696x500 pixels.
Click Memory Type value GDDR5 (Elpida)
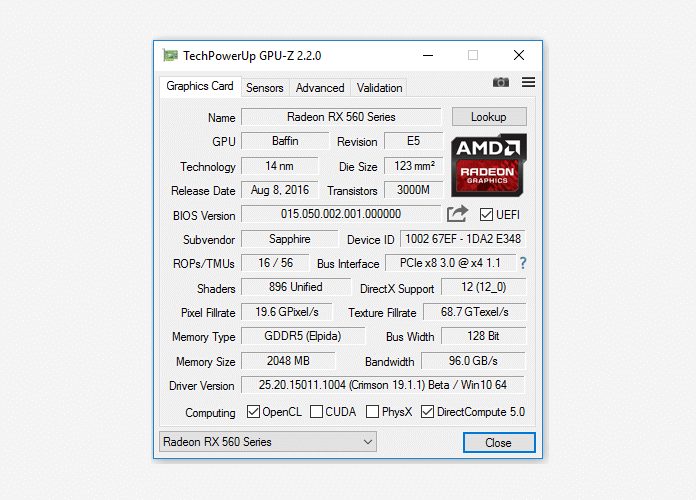click(303, 336)
